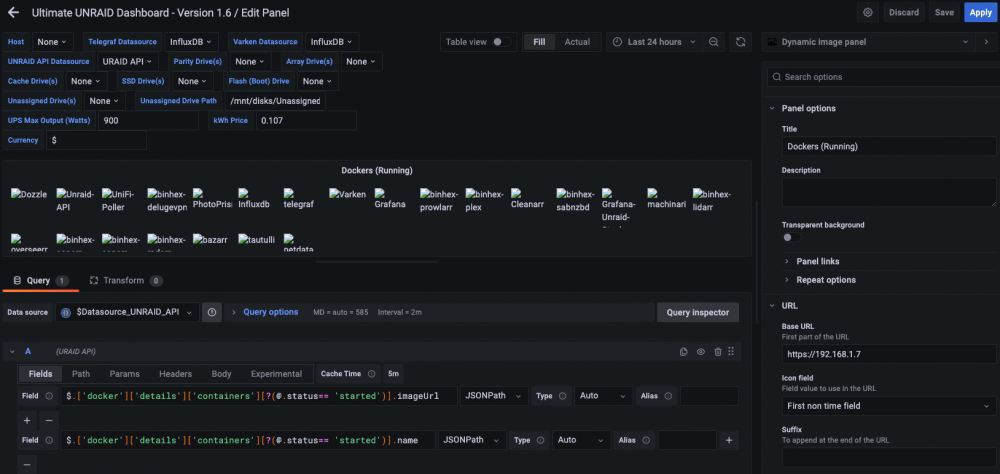
Task: Click the Discard button
Action: click(904, 12)
